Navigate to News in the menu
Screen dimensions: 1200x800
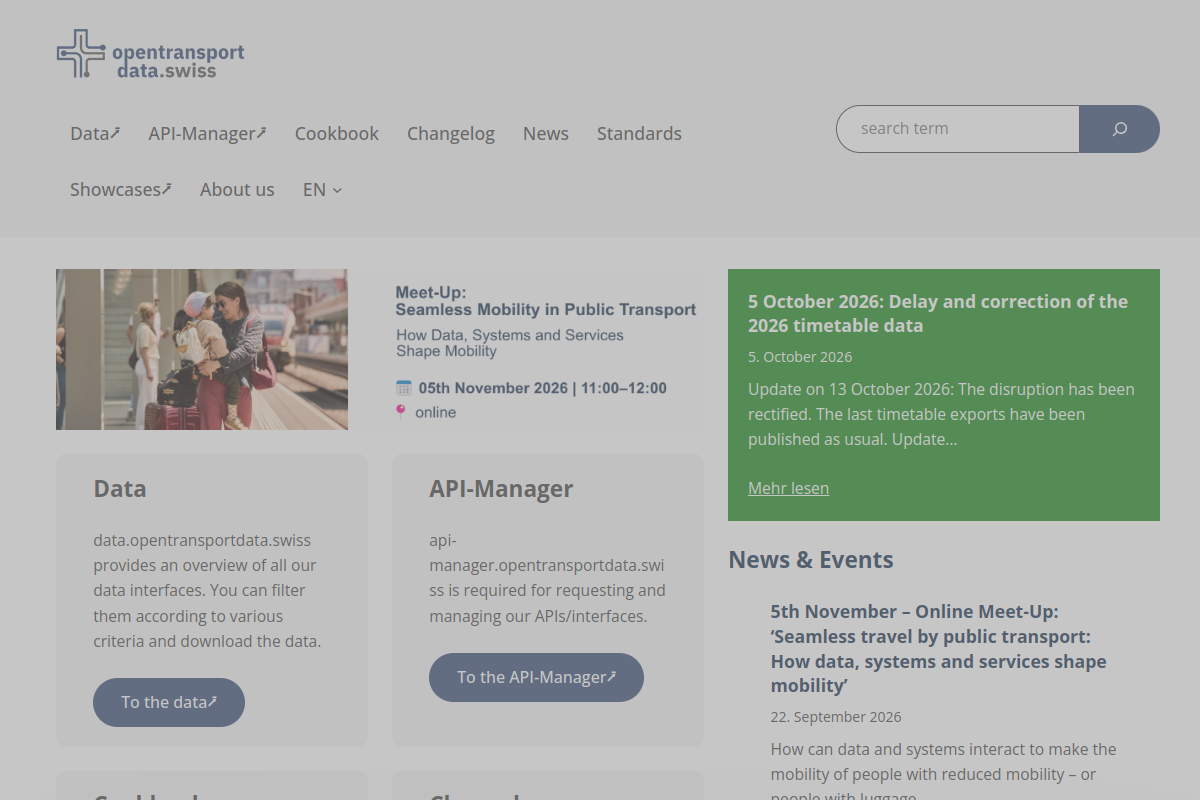pyautogui.click(x=546, y=133)
